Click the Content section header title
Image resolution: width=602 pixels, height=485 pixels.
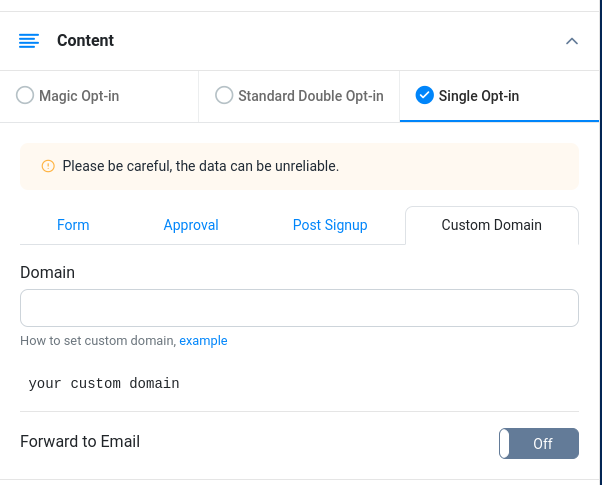pos(85,41)
